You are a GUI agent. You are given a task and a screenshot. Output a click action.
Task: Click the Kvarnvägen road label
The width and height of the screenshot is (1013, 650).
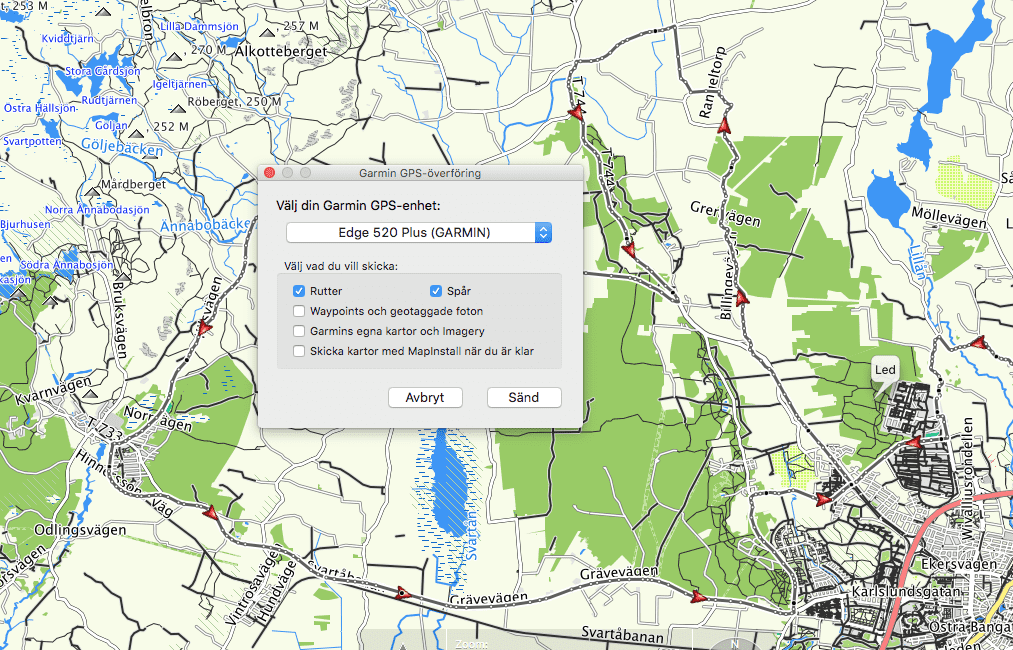pos(54,391)
